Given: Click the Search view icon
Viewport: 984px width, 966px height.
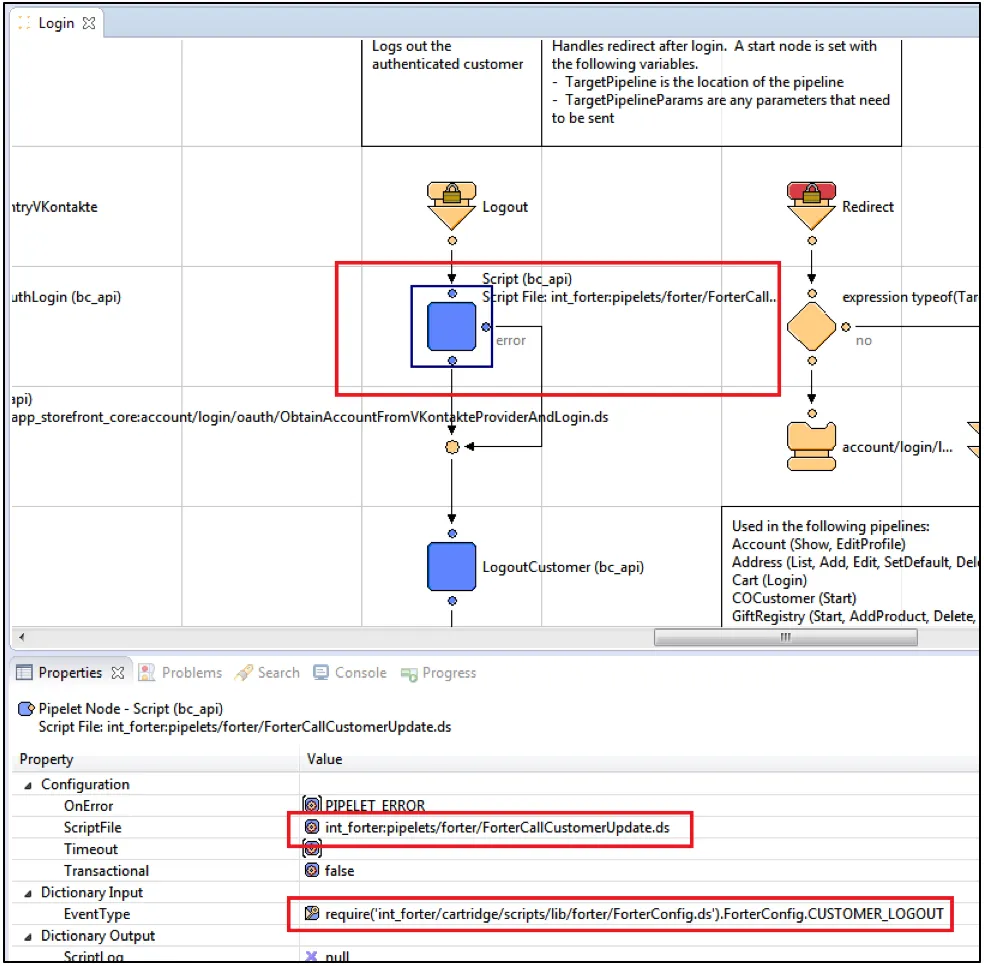Looking at the screenshot, I should click(243, 673).
